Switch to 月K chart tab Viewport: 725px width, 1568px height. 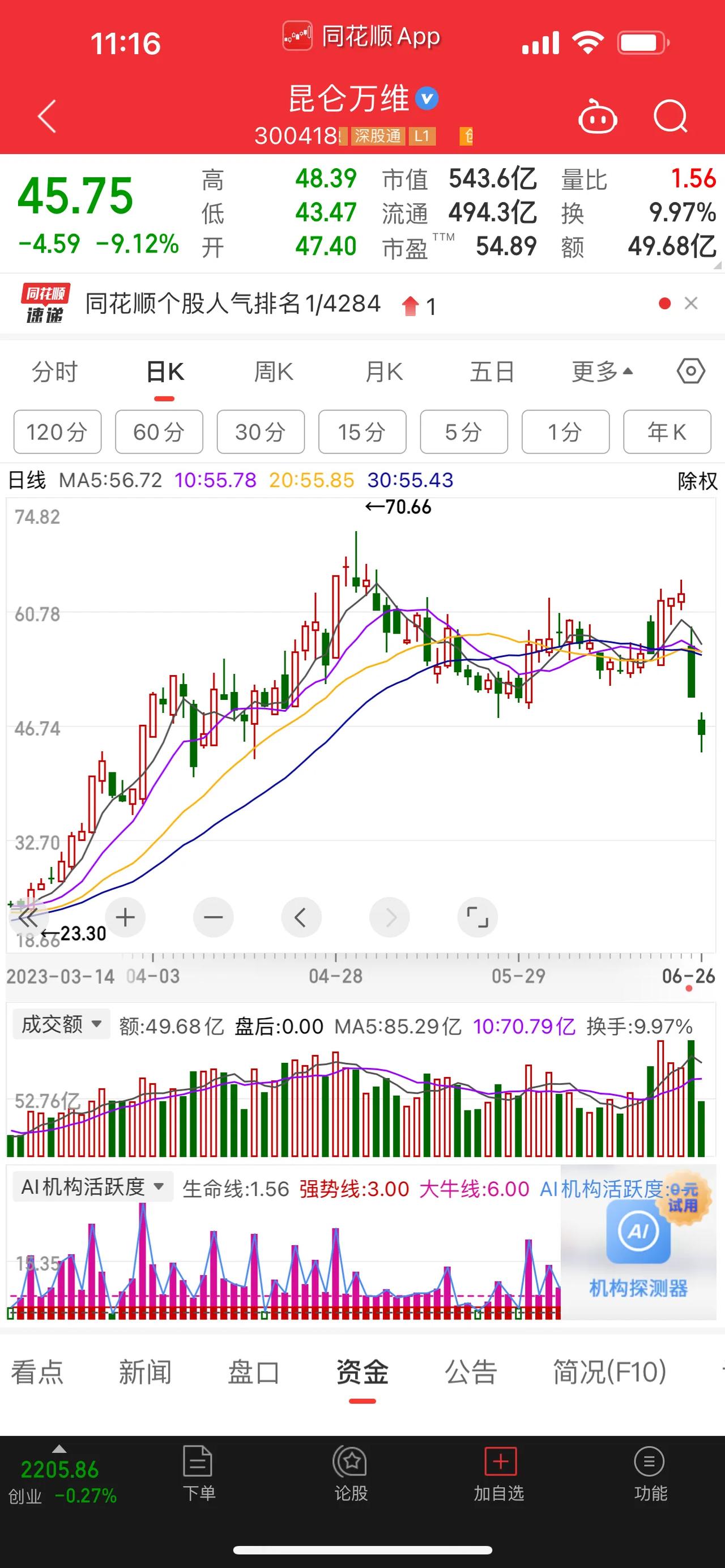[x=383, y=371]
